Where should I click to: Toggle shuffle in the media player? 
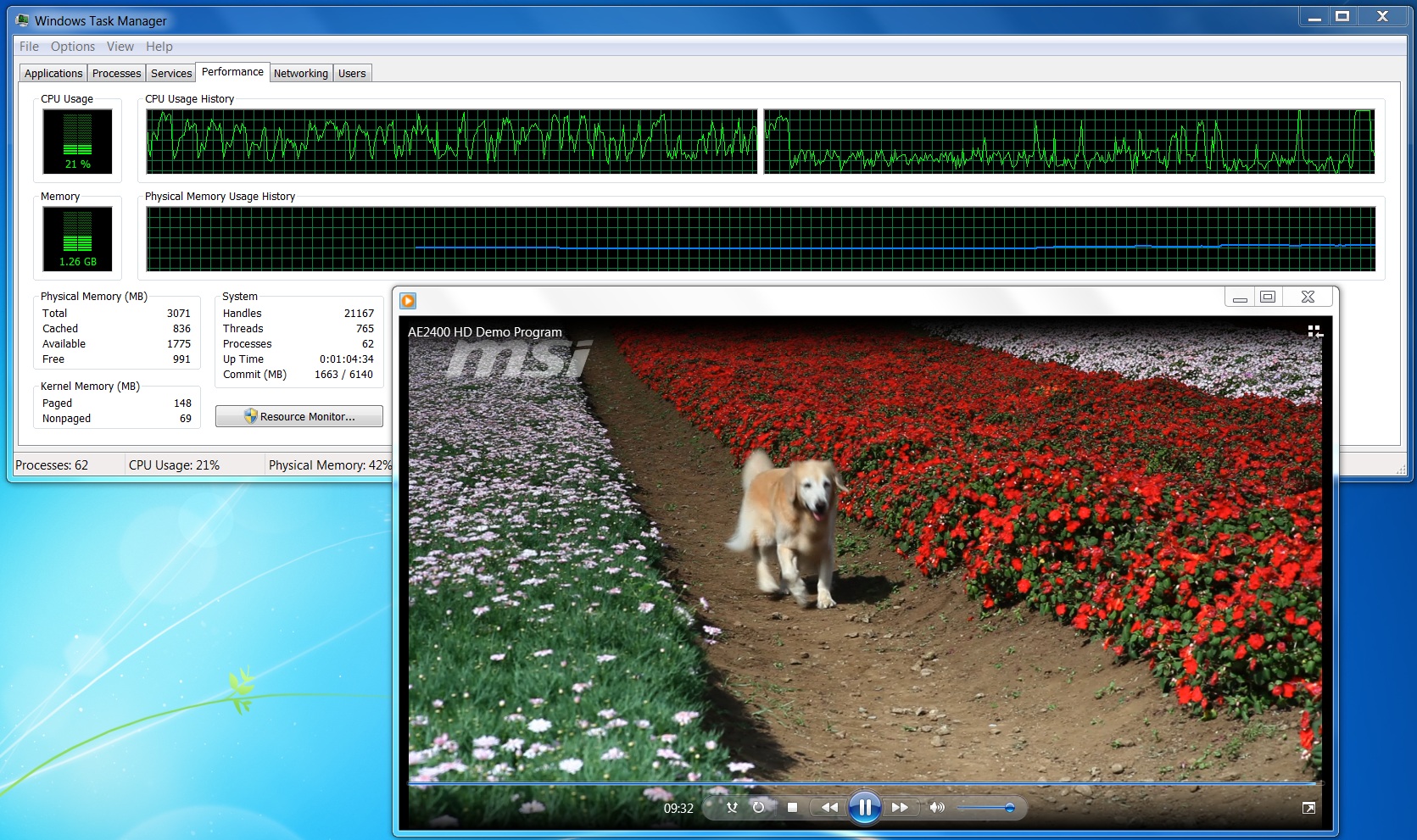click(x=732, y=808)
